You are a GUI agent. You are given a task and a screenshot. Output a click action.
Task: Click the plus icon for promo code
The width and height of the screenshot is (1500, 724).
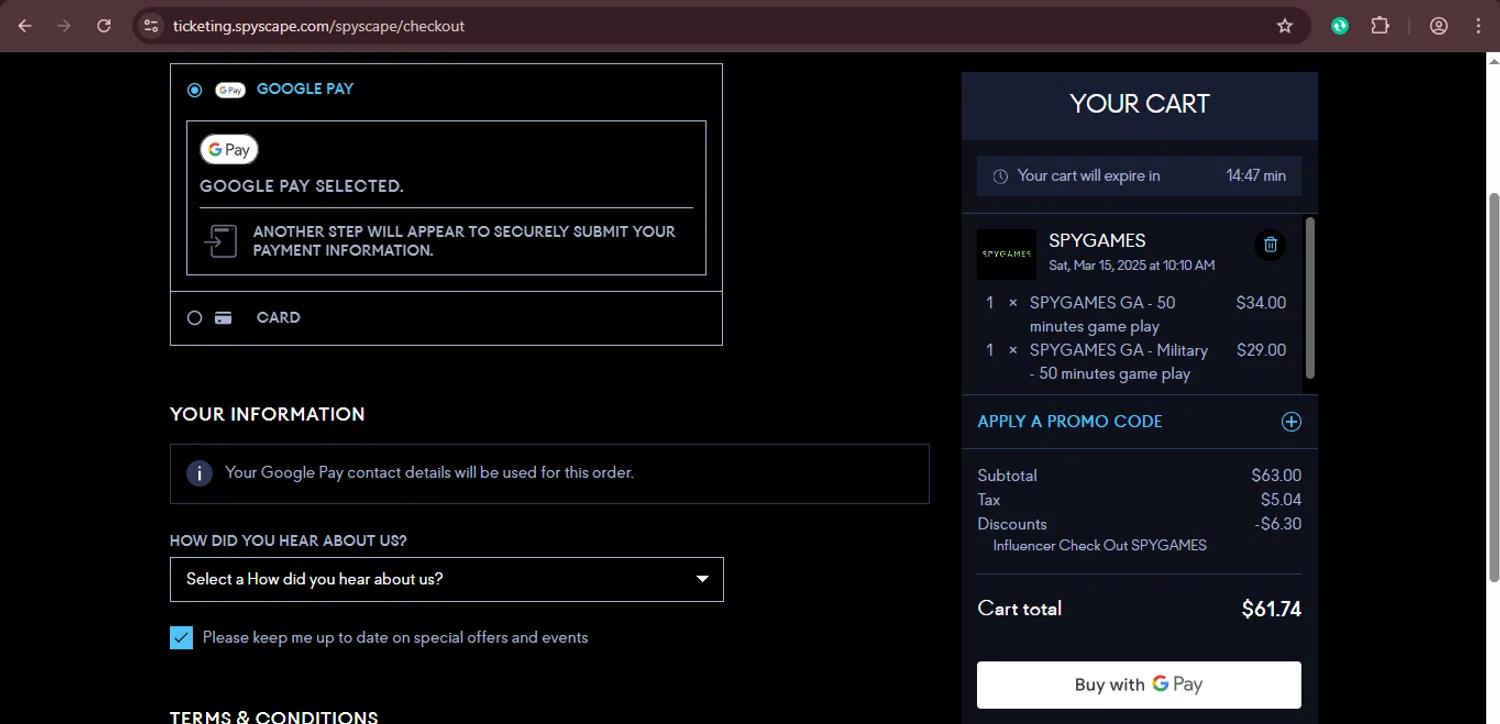coord(1291,422)
